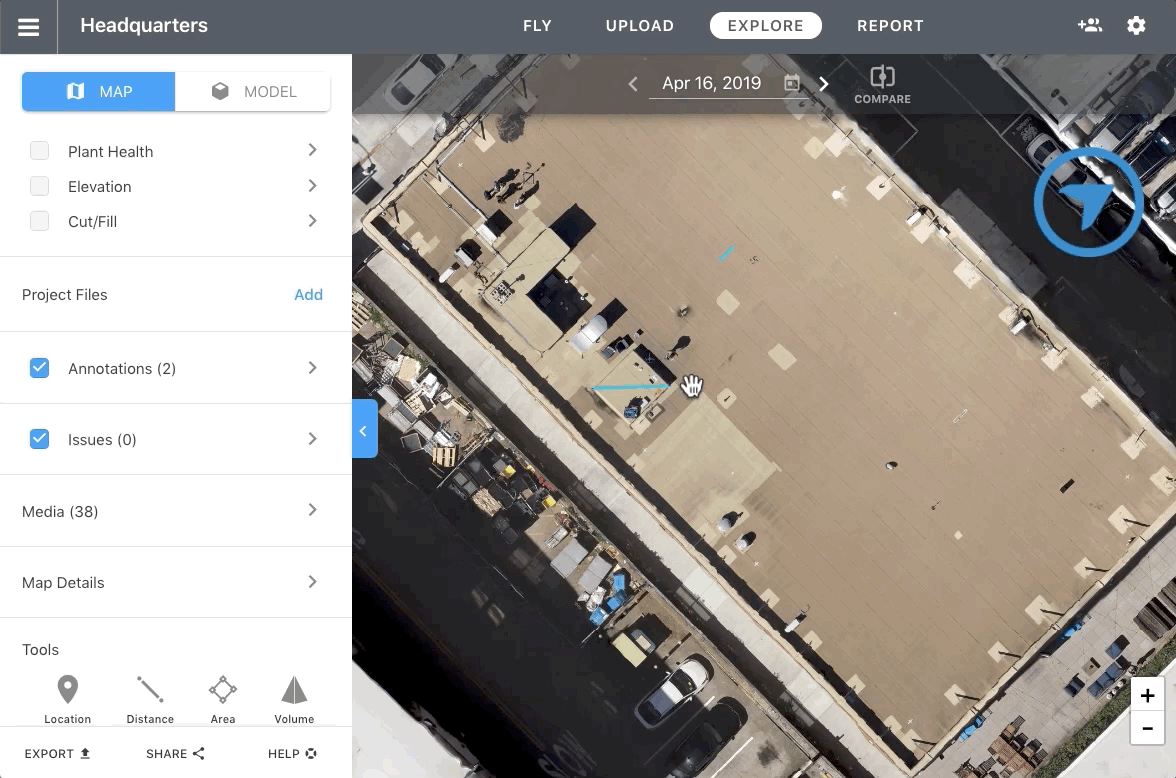Select the Area measurement tool
Viewport: 1176px width, 778px height.
click(x=223, y=699)
